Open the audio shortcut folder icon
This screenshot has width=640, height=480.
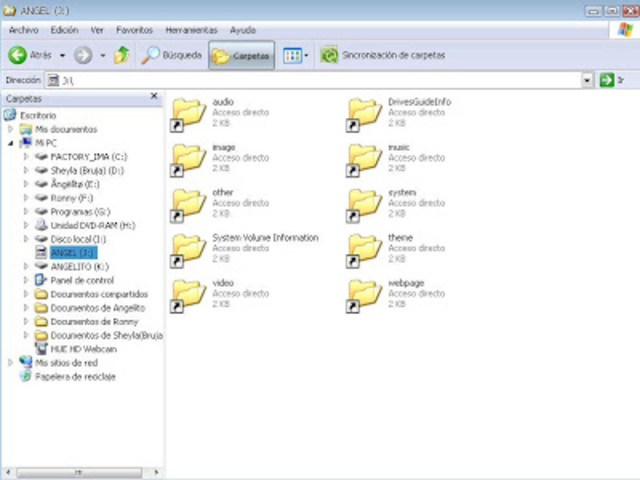[187, 115]
